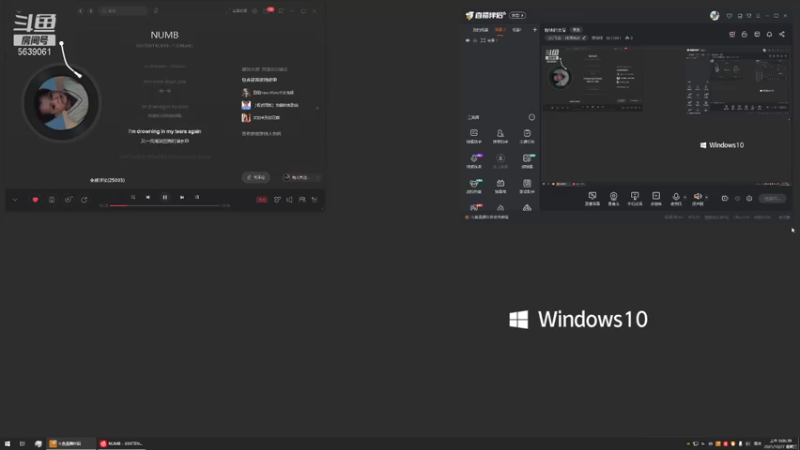This screenshot has height=450, width=800.
Task: Click the user avatar in streaming app title bar
Action: [x=714, y=16]
